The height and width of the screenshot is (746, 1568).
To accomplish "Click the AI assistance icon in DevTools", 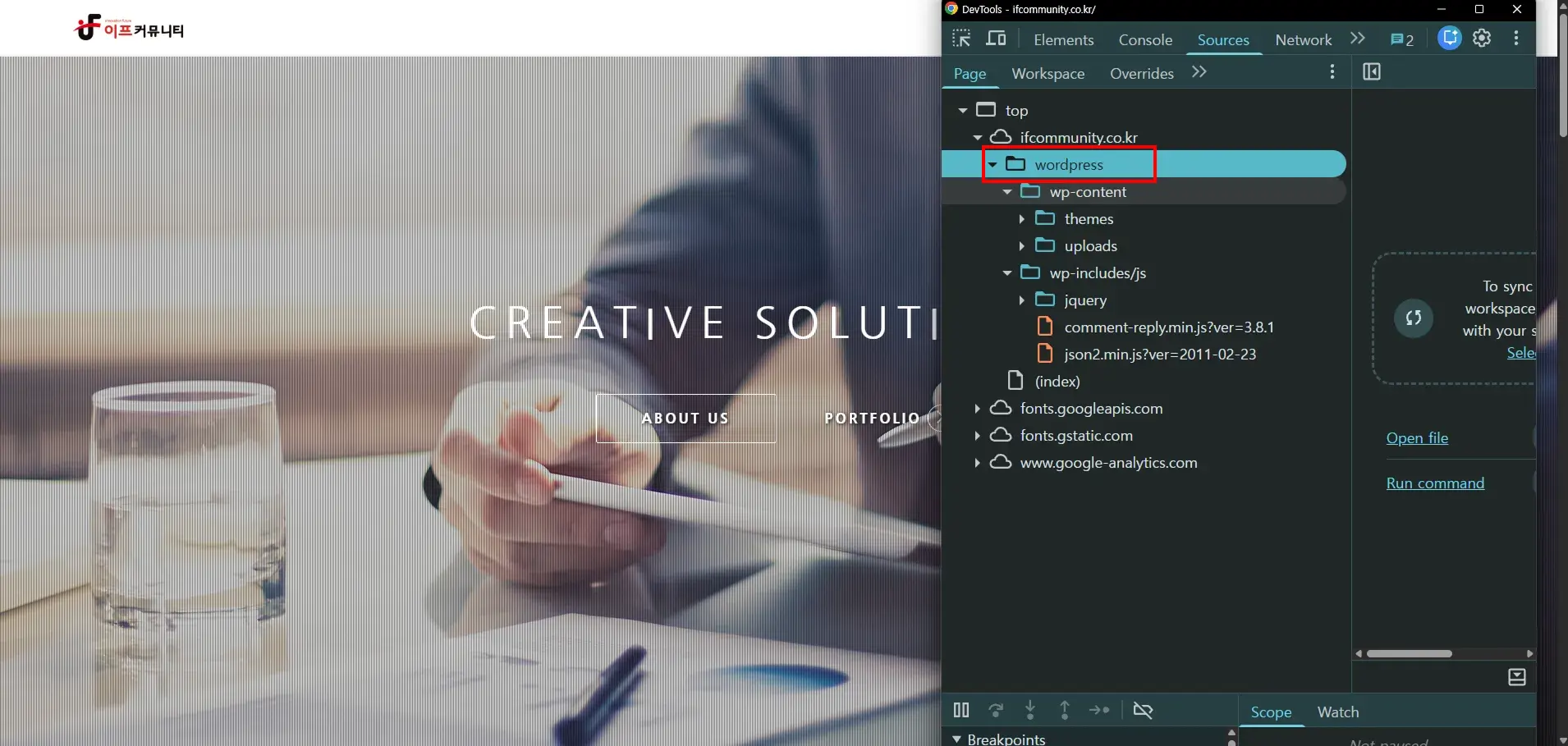I will pyautogui.click(x=1450, y=39).
